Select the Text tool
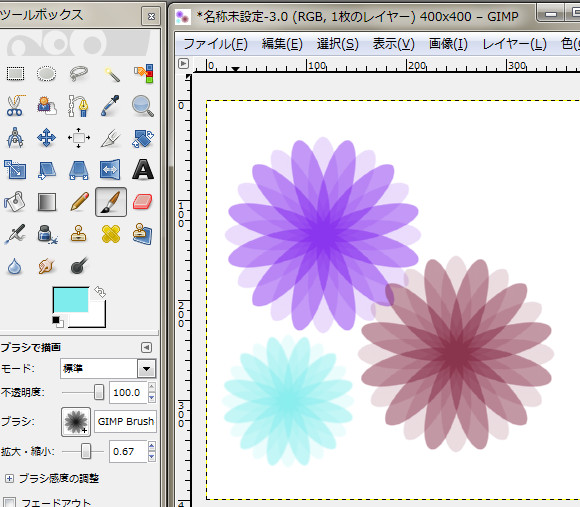 click(143, 170)
